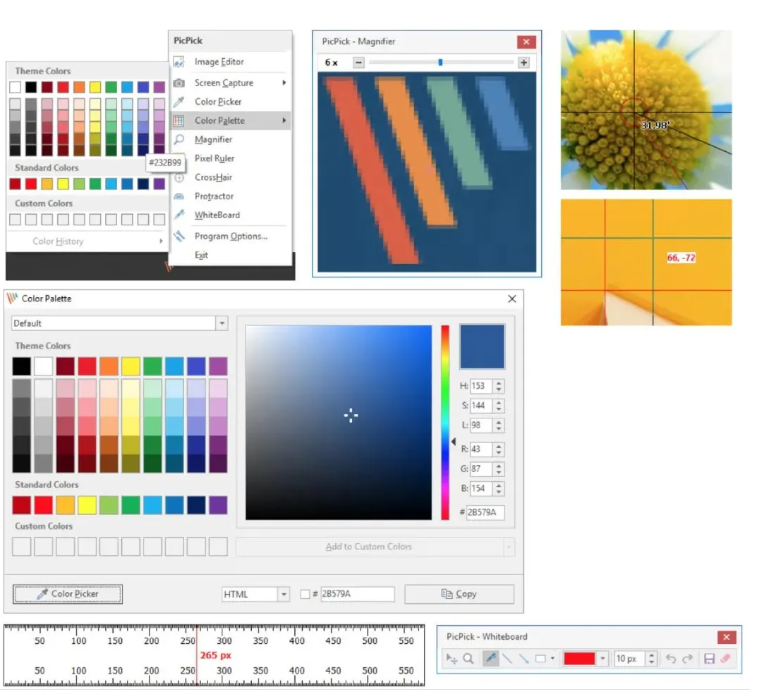757x697 pixels.
Task: Select the yellow standard color in Color Palette dialog
Action: point(88,510)
